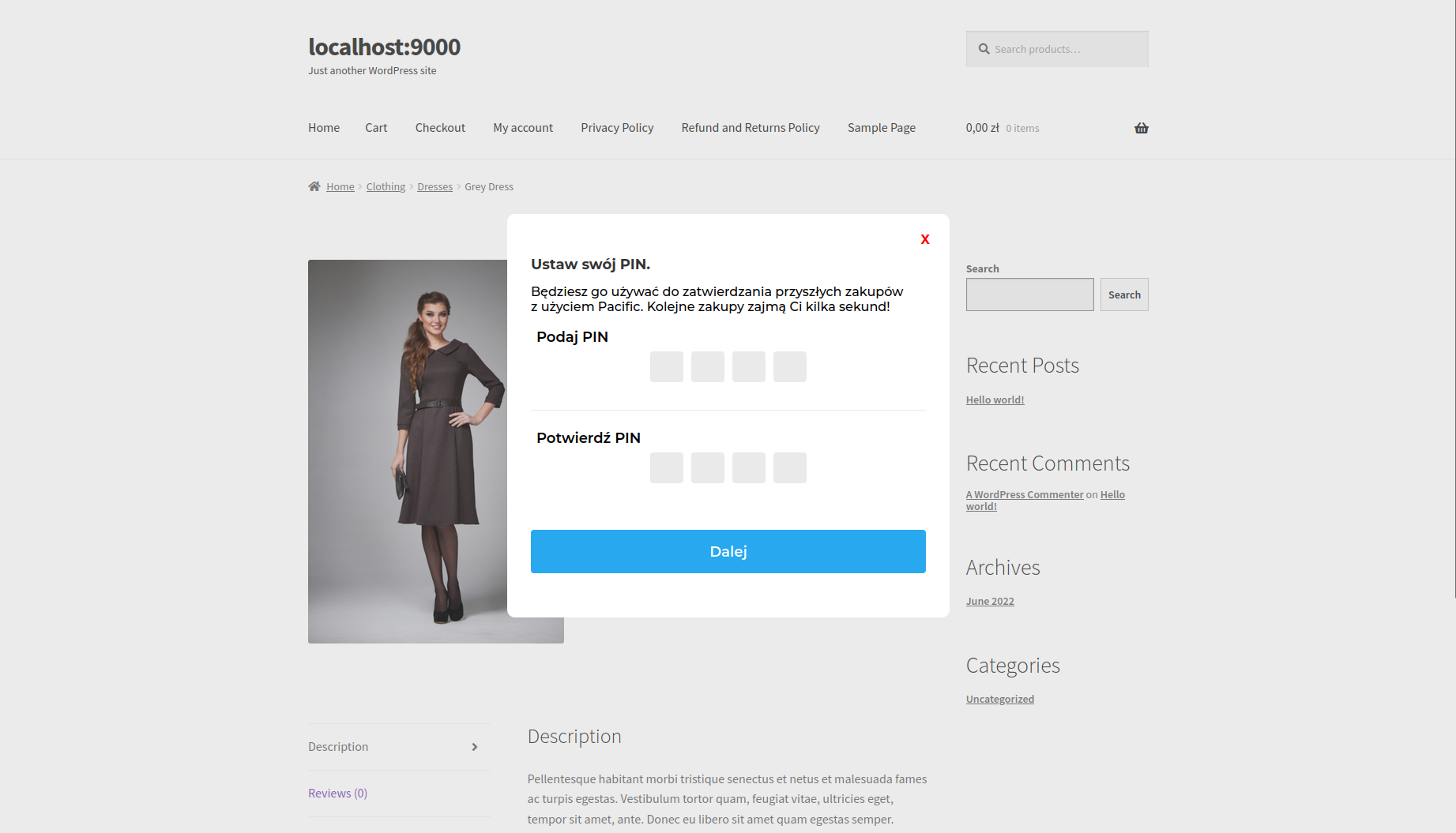Image resolution: width=1456 pixels, height=833 pixels.
Task: Click the sidebar Search text box
Action: (x=1030, y=295)
